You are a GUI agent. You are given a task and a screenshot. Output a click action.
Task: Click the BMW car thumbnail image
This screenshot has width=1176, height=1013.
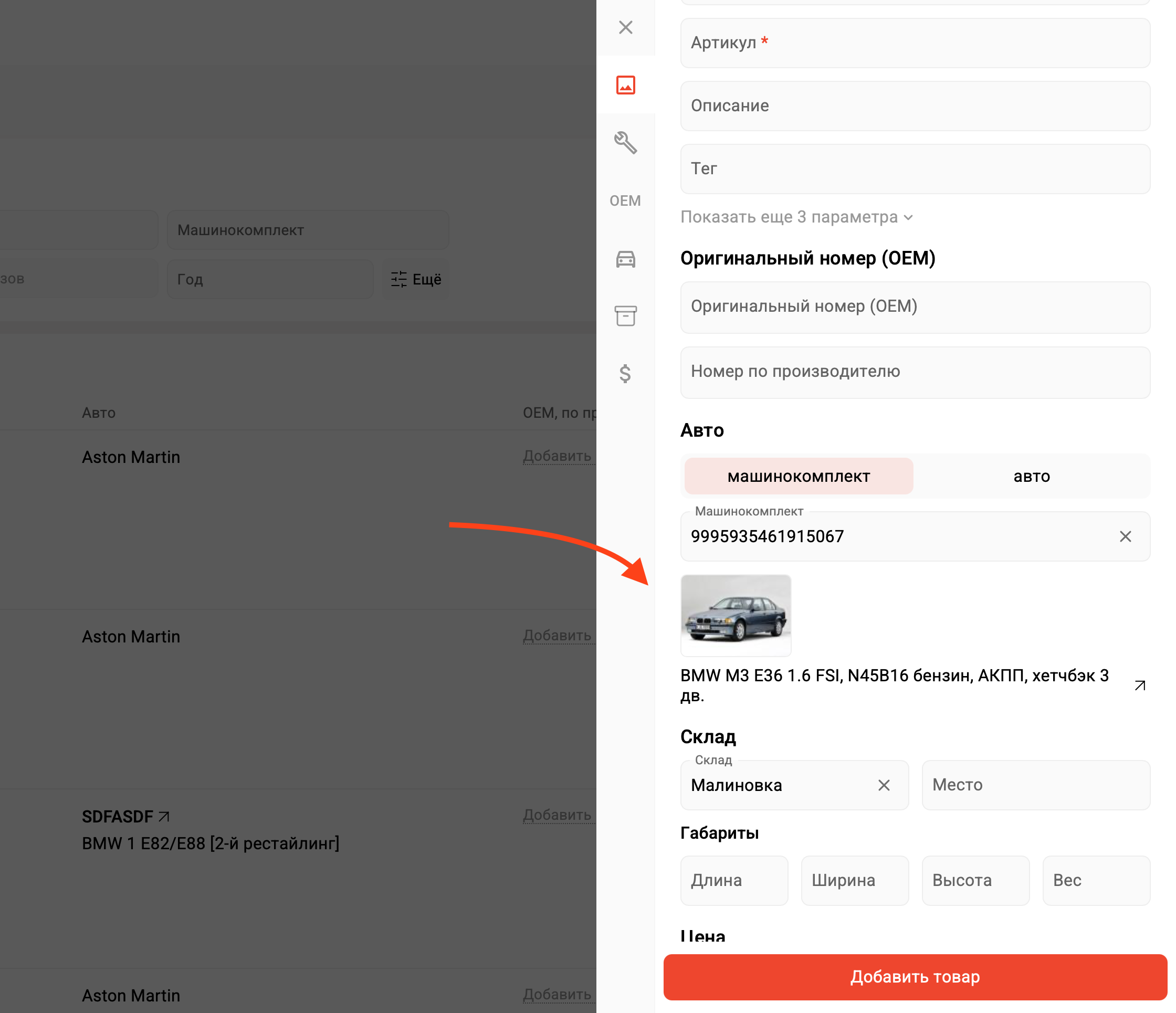coord(736,616)
